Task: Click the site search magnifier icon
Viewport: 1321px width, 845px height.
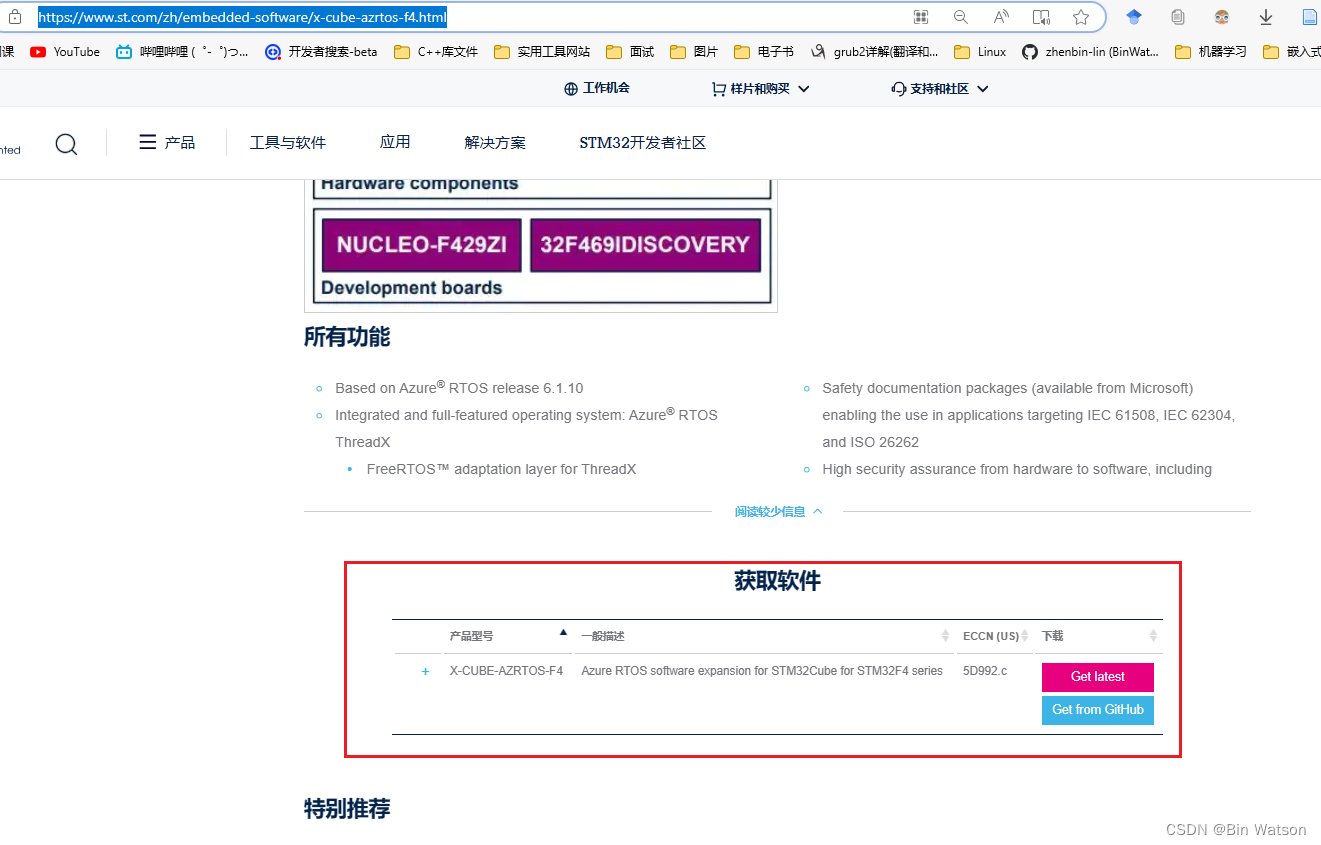Action: 66,144
